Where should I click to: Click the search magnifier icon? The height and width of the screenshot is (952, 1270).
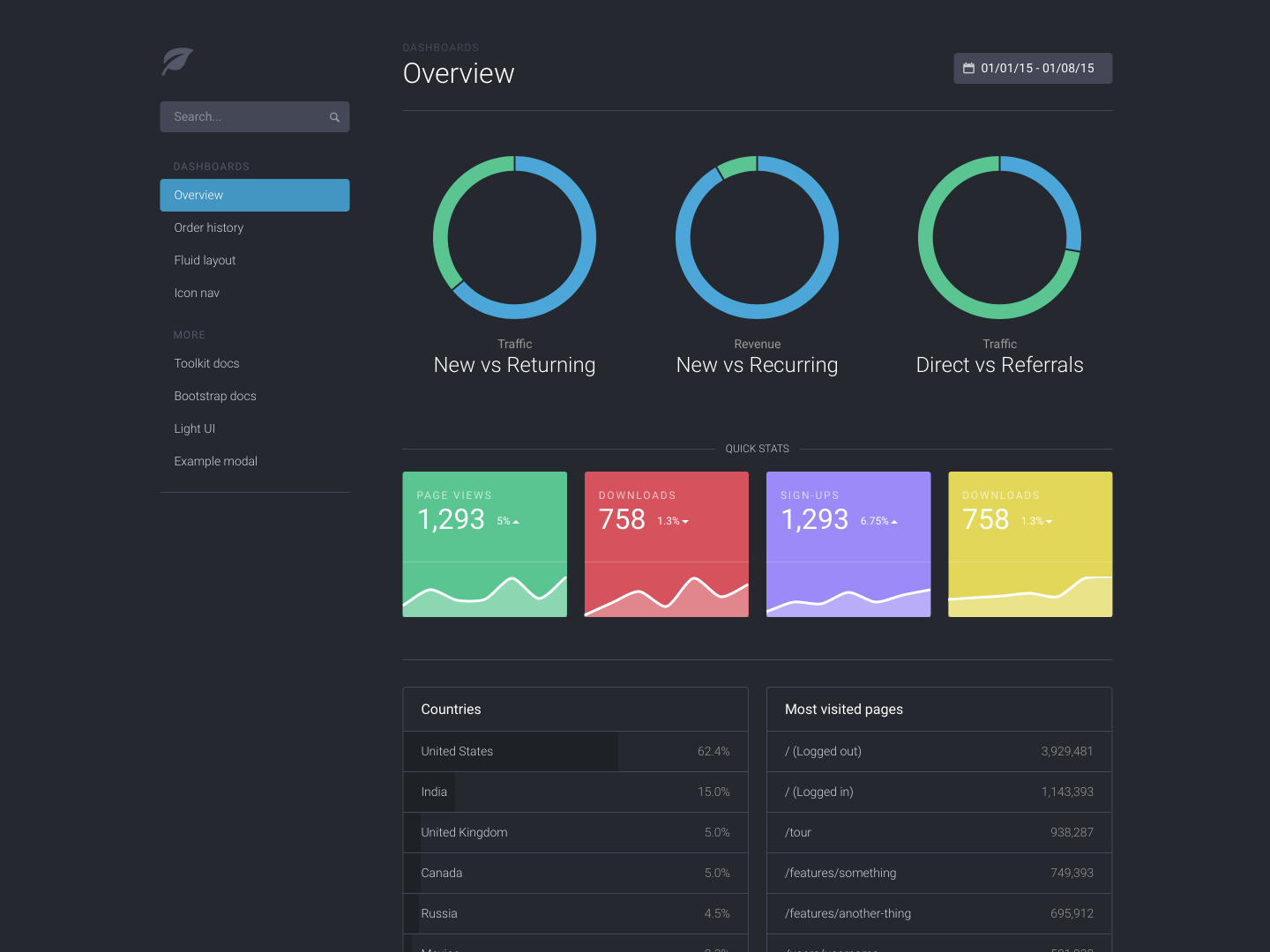coord(334,117)
